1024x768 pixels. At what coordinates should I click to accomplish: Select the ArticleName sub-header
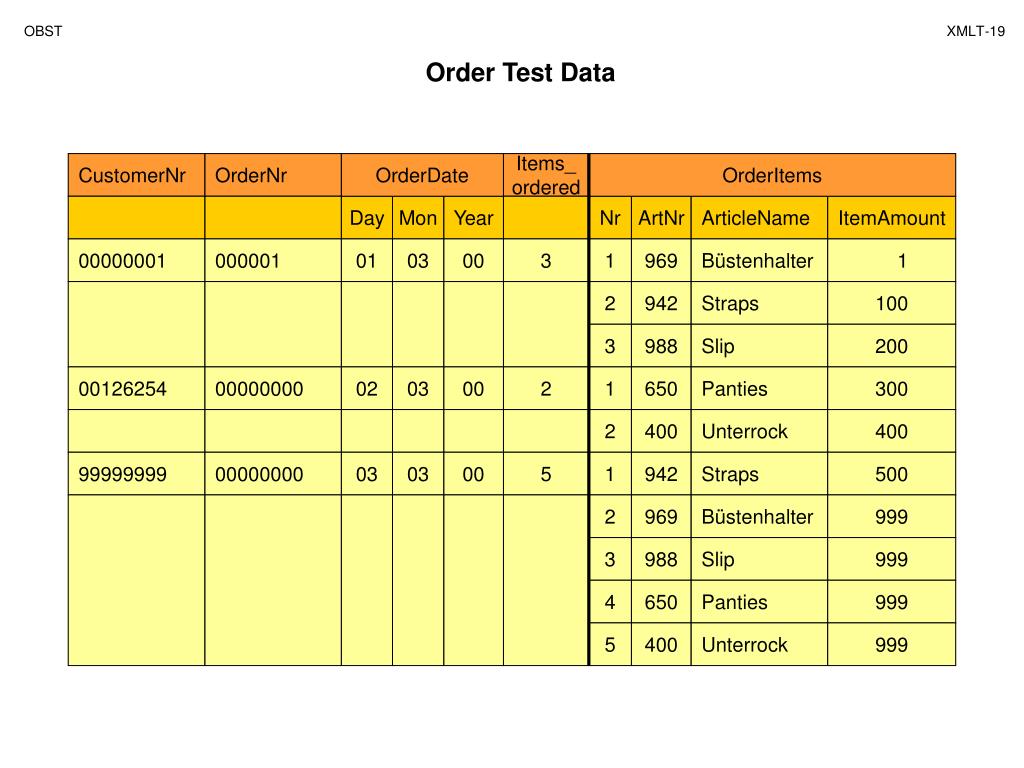coord(759,217)
